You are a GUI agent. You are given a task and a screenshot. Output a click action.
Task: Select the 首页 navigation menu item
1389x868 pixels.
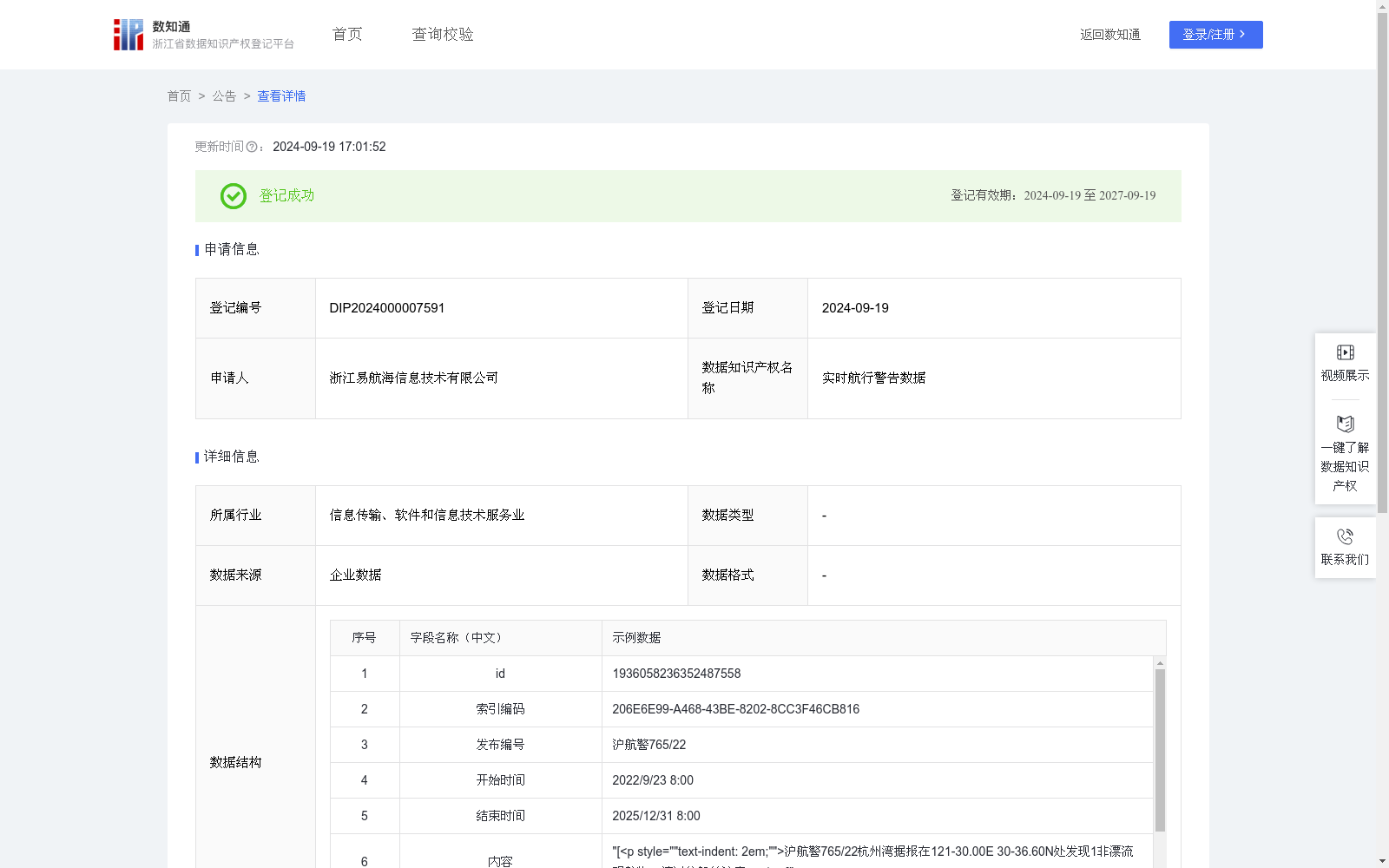coord(346,34)
